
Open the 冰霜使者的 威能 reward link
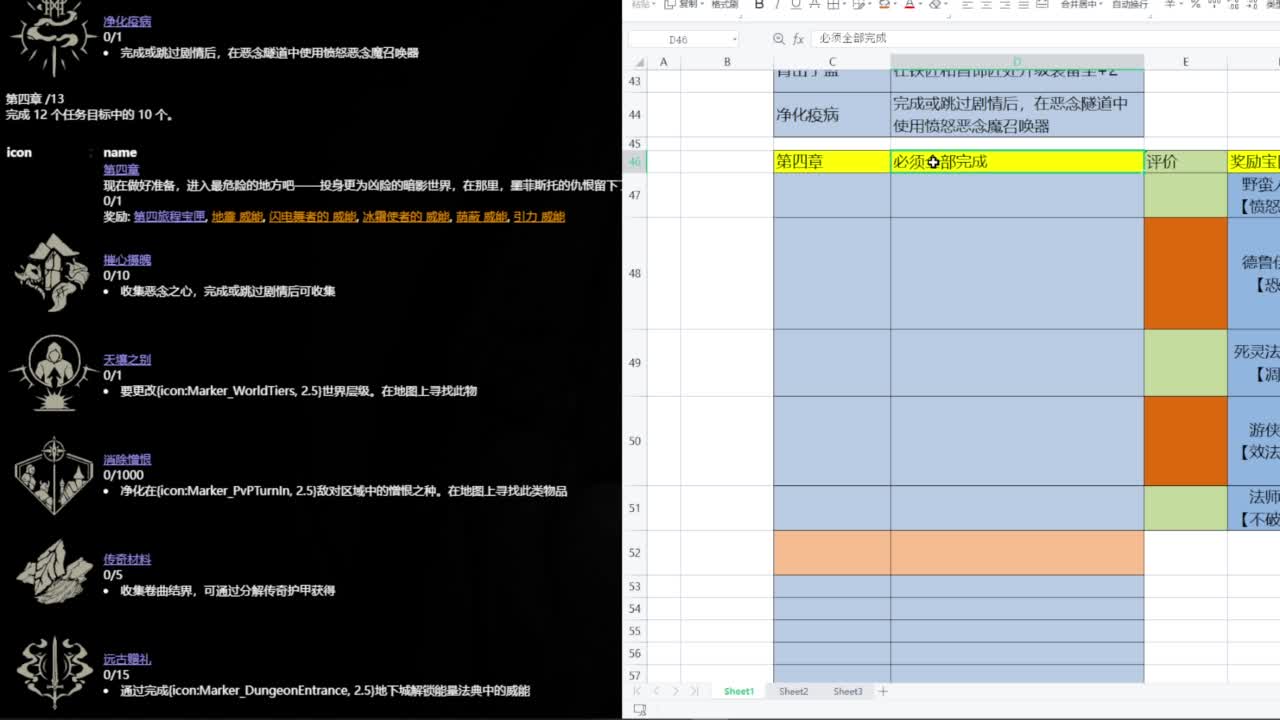pyautogui.click(x=405, y=217)
